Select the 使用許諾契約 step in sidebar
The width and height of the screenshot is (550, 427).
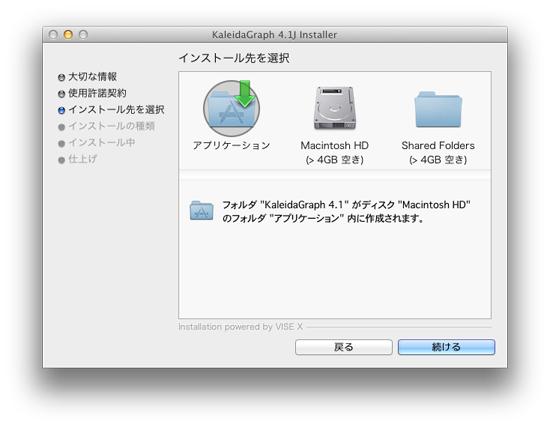click(97, 93)
